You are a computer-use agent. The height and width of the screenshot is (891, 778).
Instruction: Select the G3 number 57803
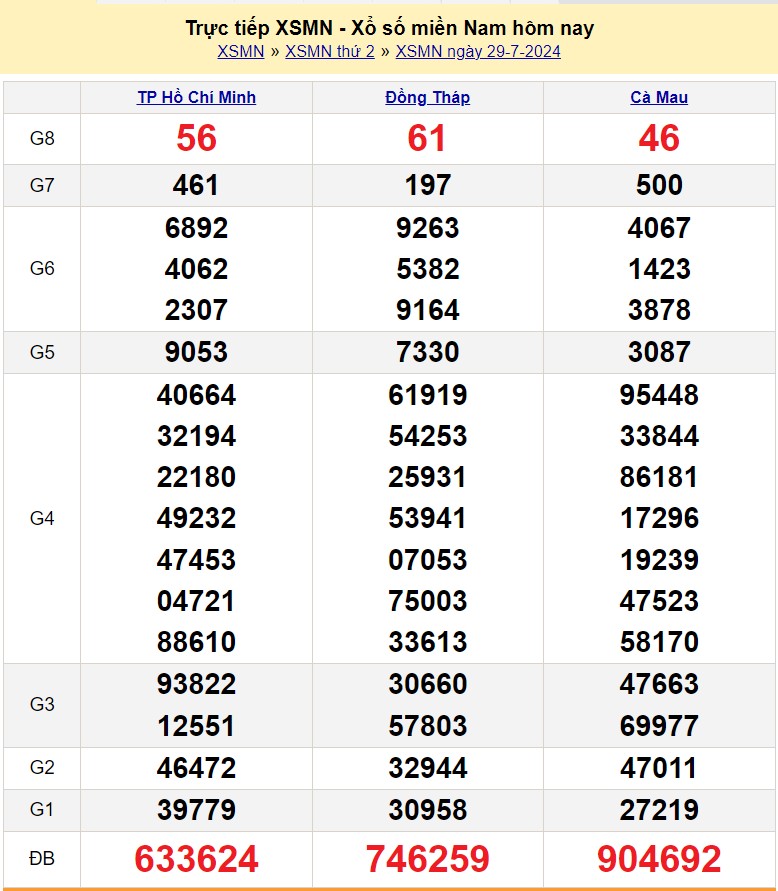(x=427, y=726)
